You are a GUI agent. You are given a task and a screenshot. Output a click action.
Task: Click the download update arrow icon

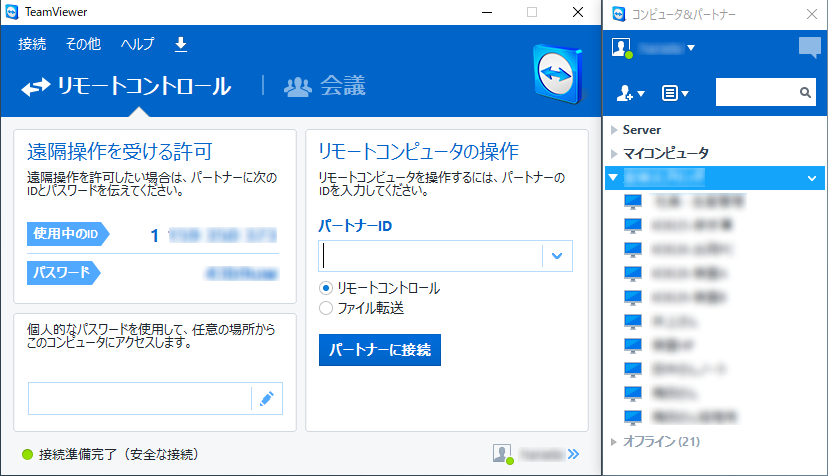[x=181, y=44]
